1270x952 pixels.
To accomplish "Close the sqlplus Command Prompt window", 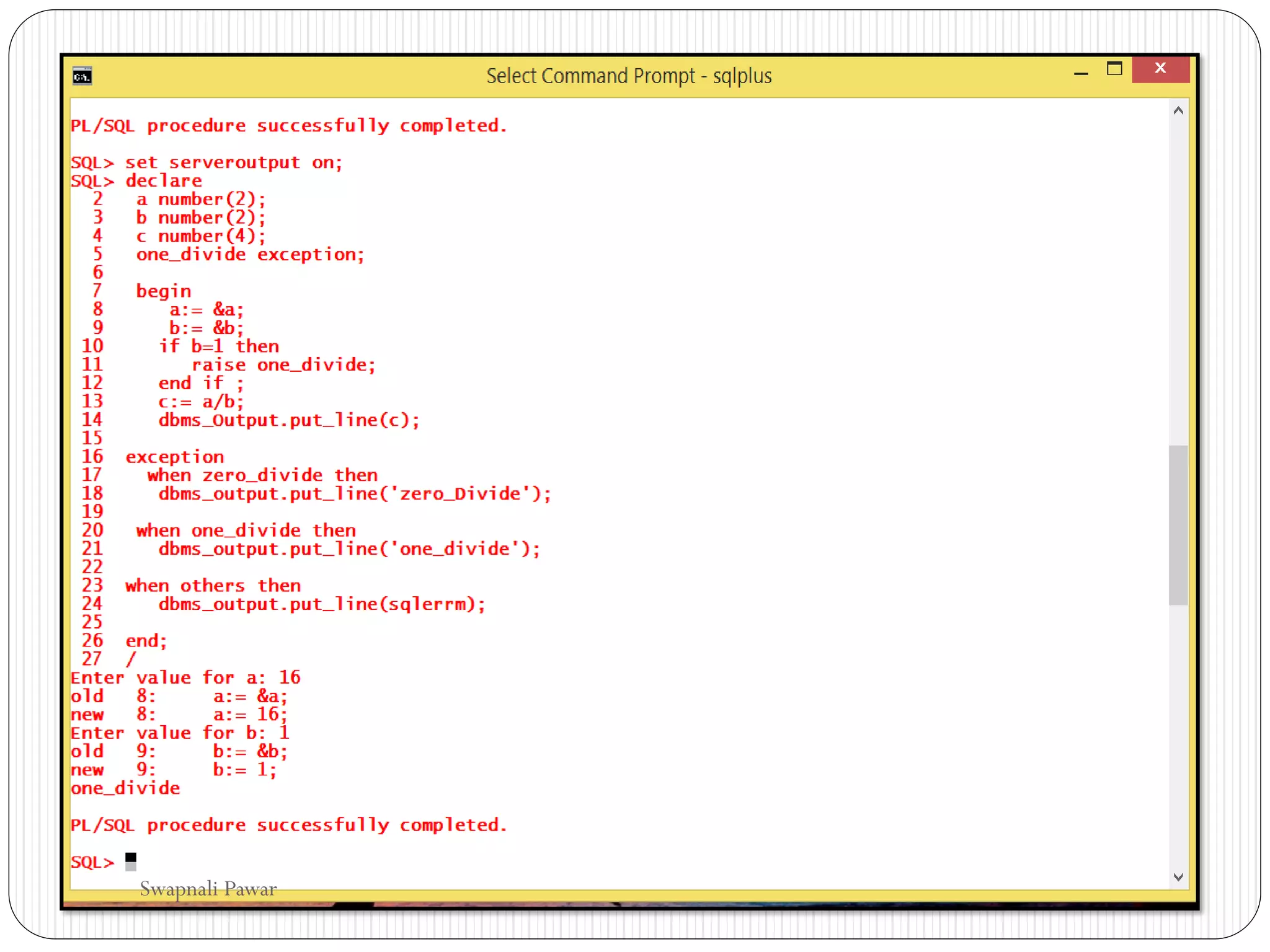I will click(1160, 69).
